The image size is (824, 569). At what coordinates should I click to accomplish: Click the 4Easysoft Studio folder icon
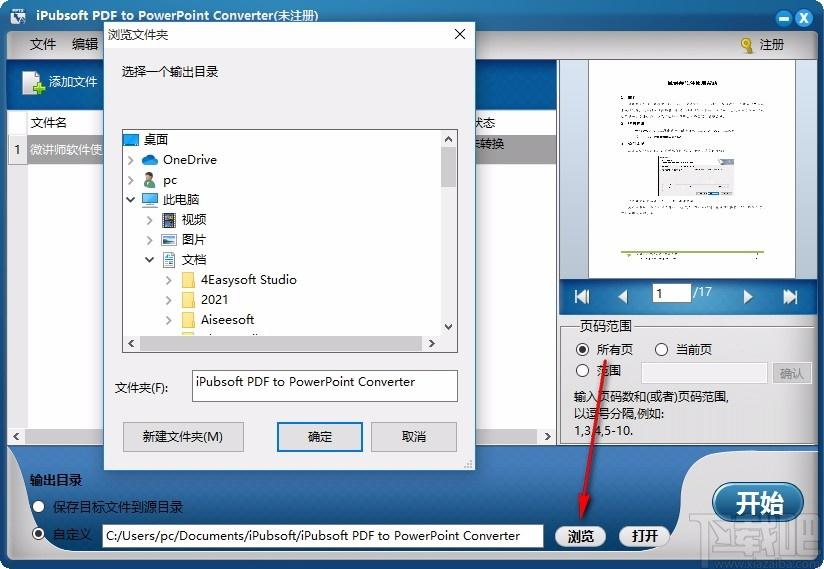[188, 280]
